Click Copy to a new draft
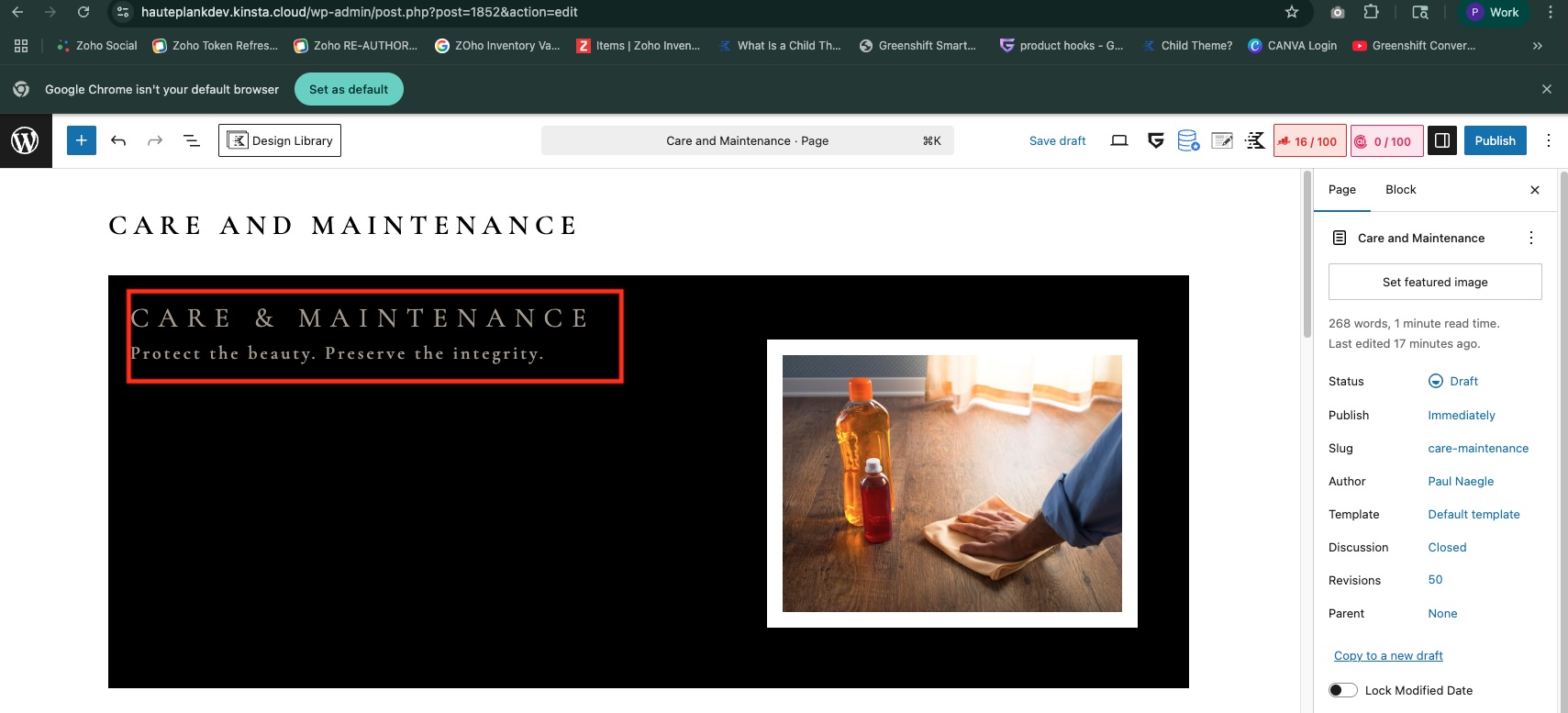This screenshot has height=713, width=1568. [x=1388, y=655]
